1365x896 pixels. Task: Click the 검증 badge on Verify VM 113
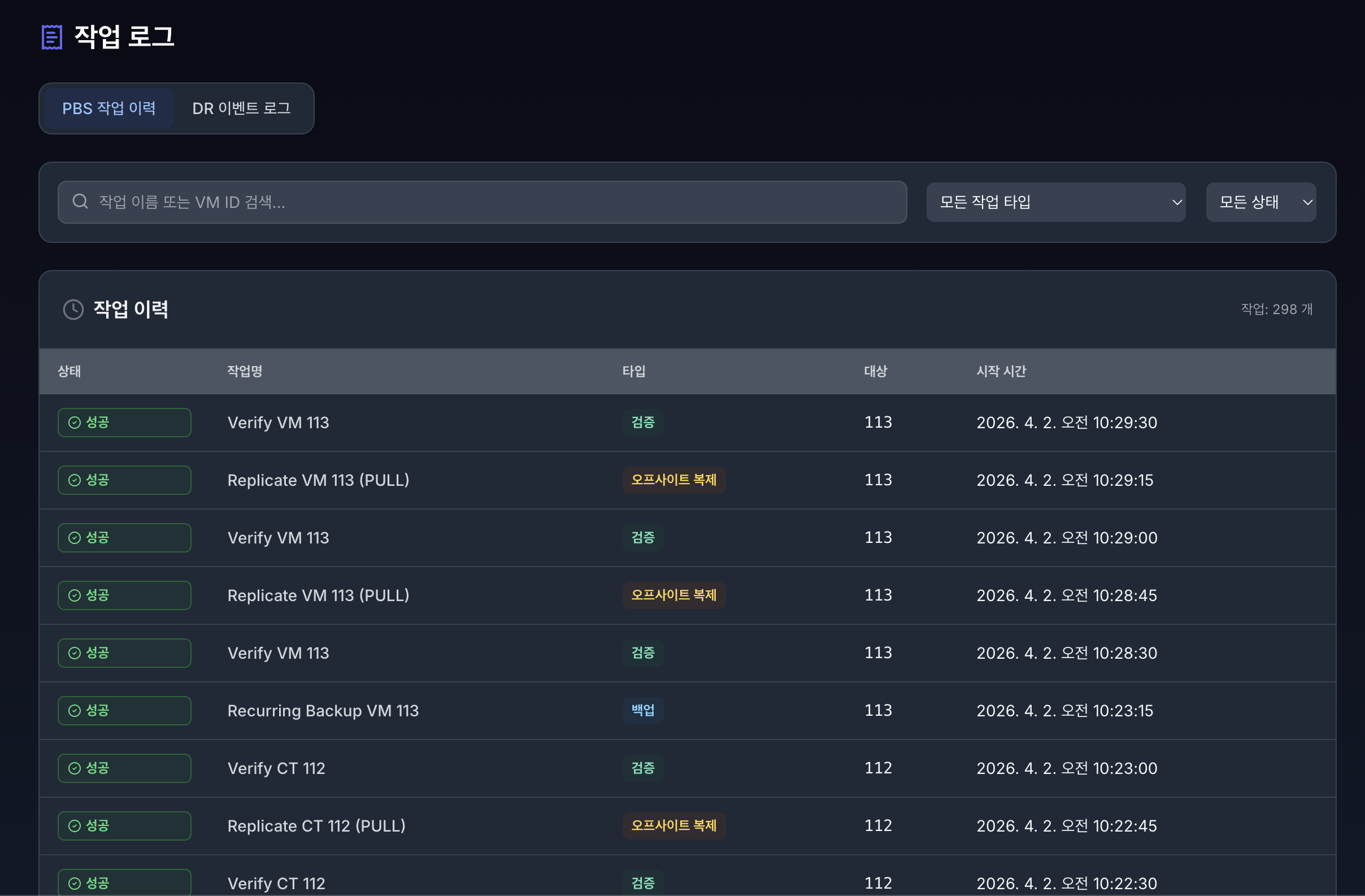pos(642,422)
